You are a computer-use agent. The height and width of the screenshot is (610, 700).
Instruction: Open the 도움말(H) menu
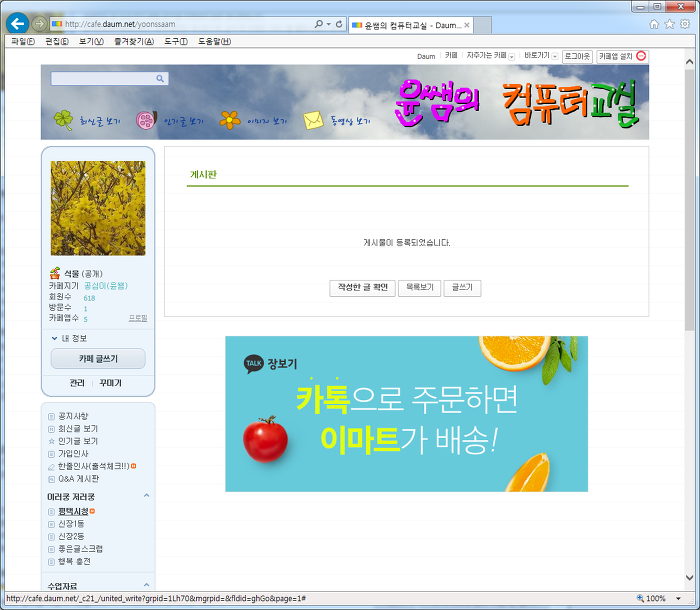[x=214, y=42]
